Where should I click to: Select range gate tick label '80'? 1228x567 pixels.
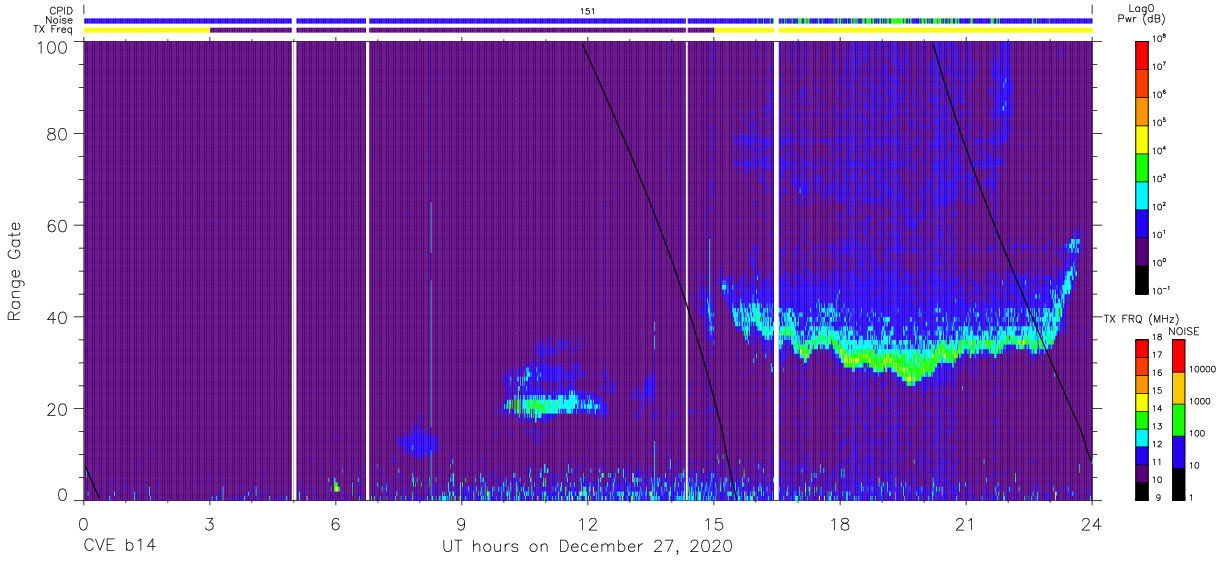point(57,134)
